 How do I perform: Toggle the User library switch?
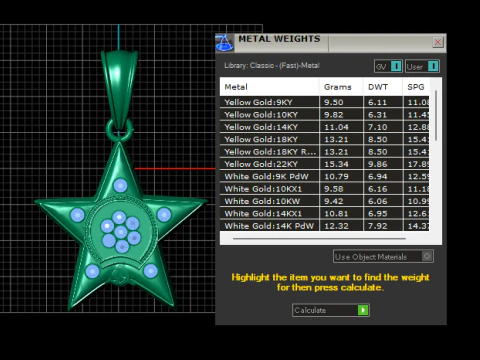coord(422,66)
